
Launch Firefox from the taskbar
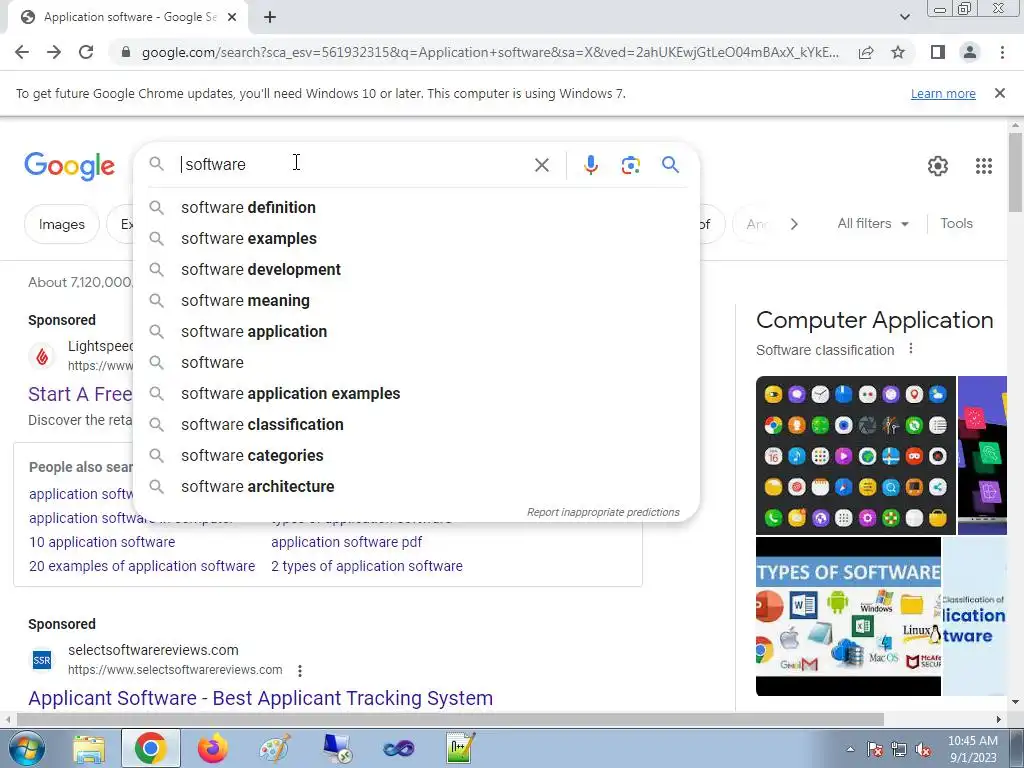coord(212,749)
